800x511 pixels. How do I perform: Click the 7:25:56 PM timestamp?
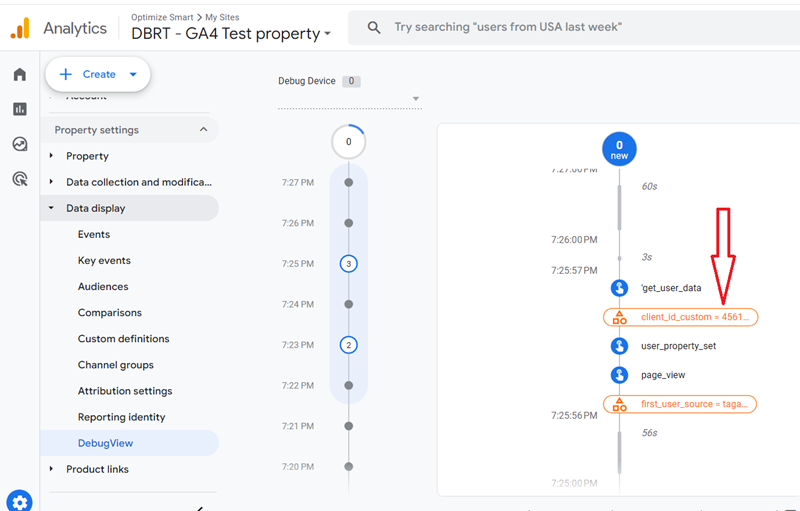tap(574, 416)
